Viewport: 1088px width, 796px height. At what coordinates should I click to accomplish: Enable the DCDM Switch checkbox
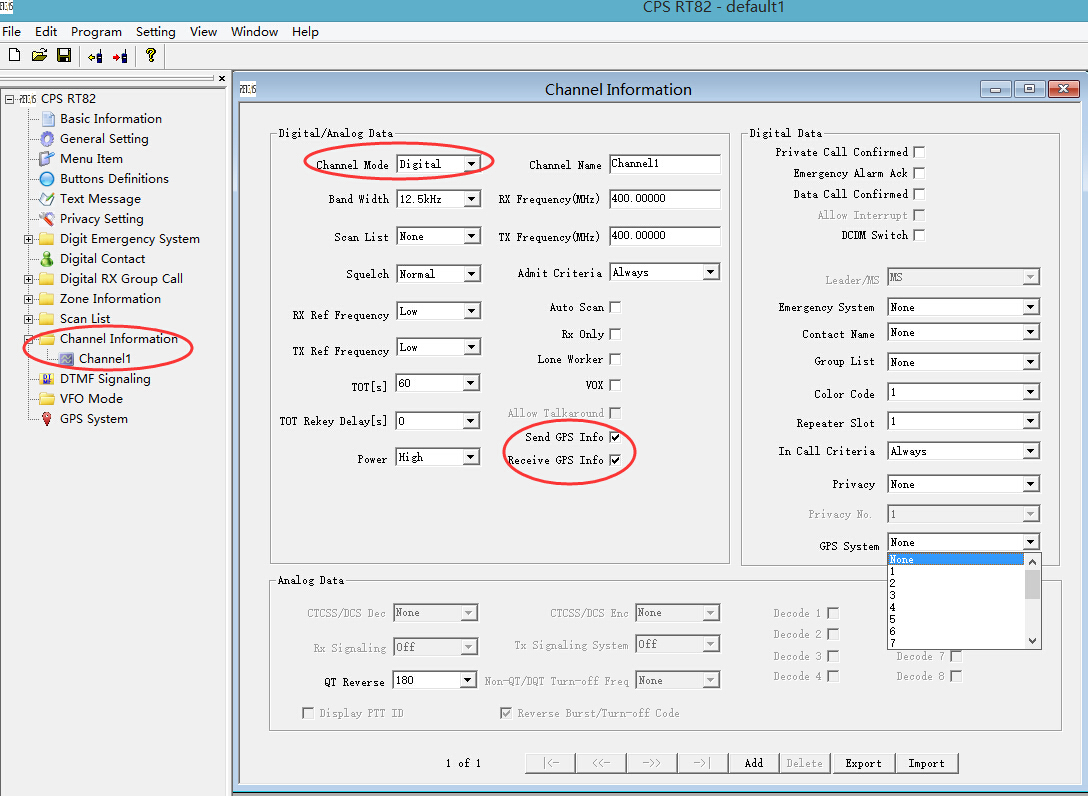(919, 235)
